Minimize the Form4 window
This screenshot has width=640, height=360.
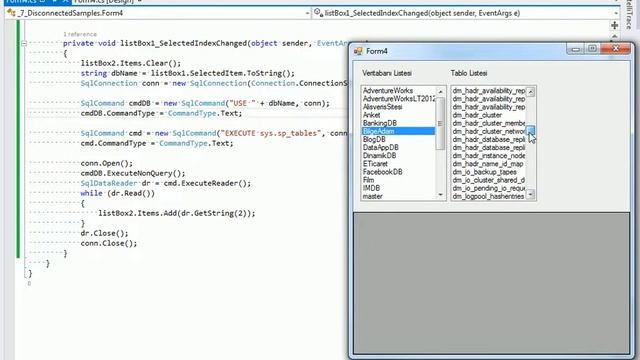click(576, 49)
